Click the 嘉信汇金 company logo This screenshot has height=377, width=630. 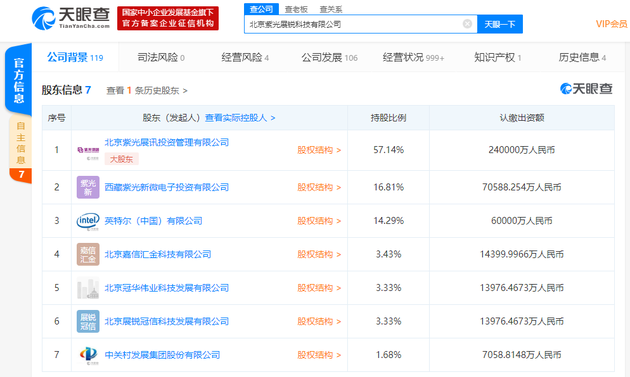point(88,254)
